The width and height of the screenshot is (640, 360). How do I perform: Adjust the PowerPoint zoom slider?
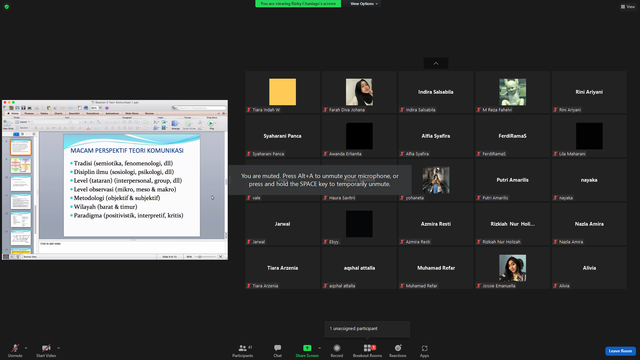pos(205,257)
